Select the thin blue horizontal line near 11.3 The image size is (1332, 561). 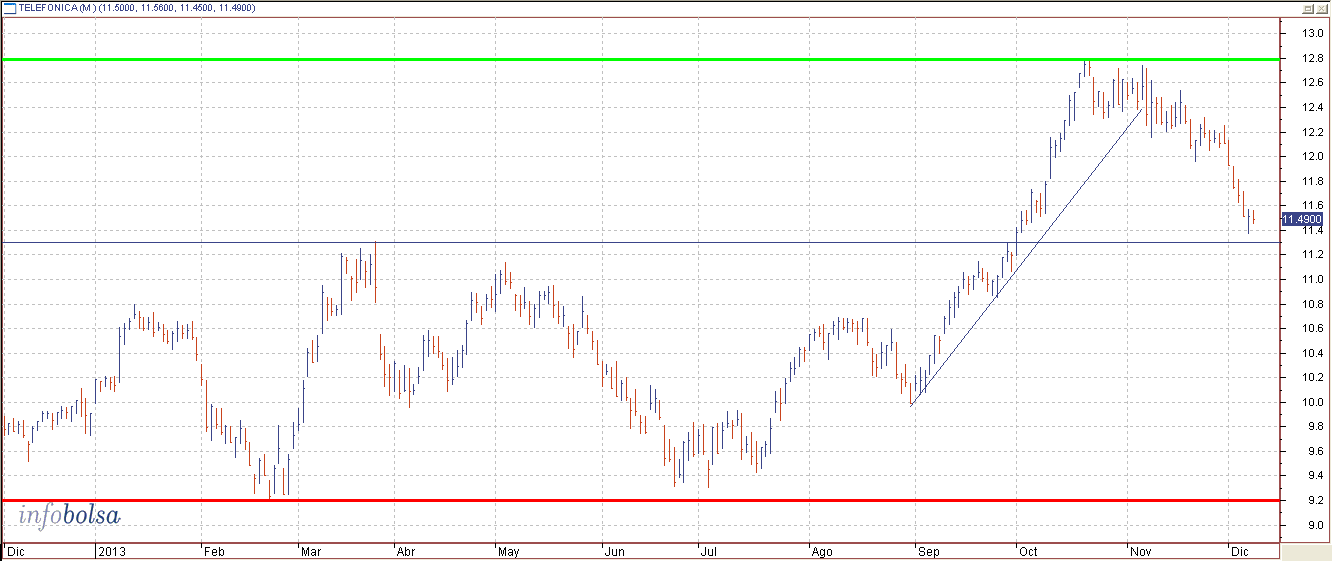click(640, 242)
